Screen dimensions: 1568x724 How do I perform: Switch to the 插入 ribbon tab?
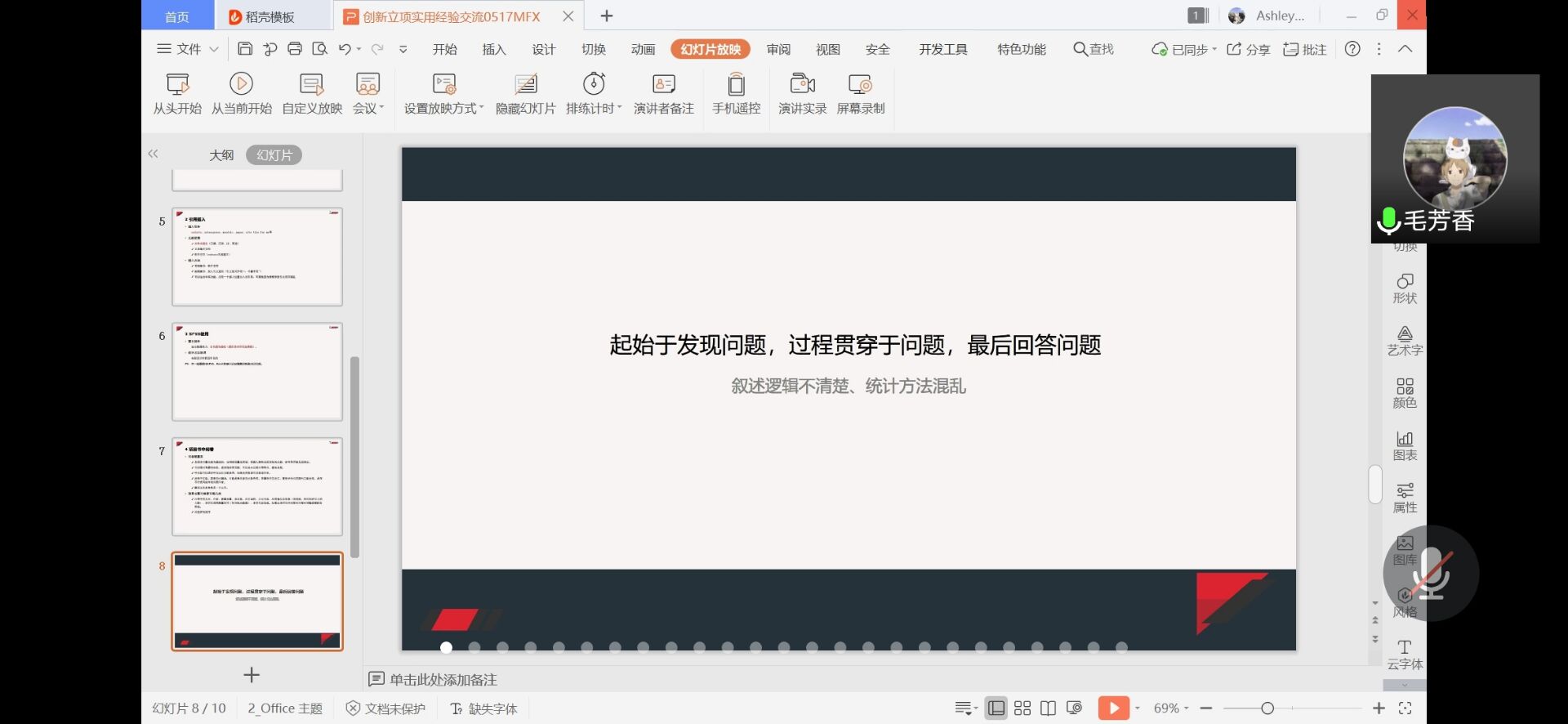493,49
